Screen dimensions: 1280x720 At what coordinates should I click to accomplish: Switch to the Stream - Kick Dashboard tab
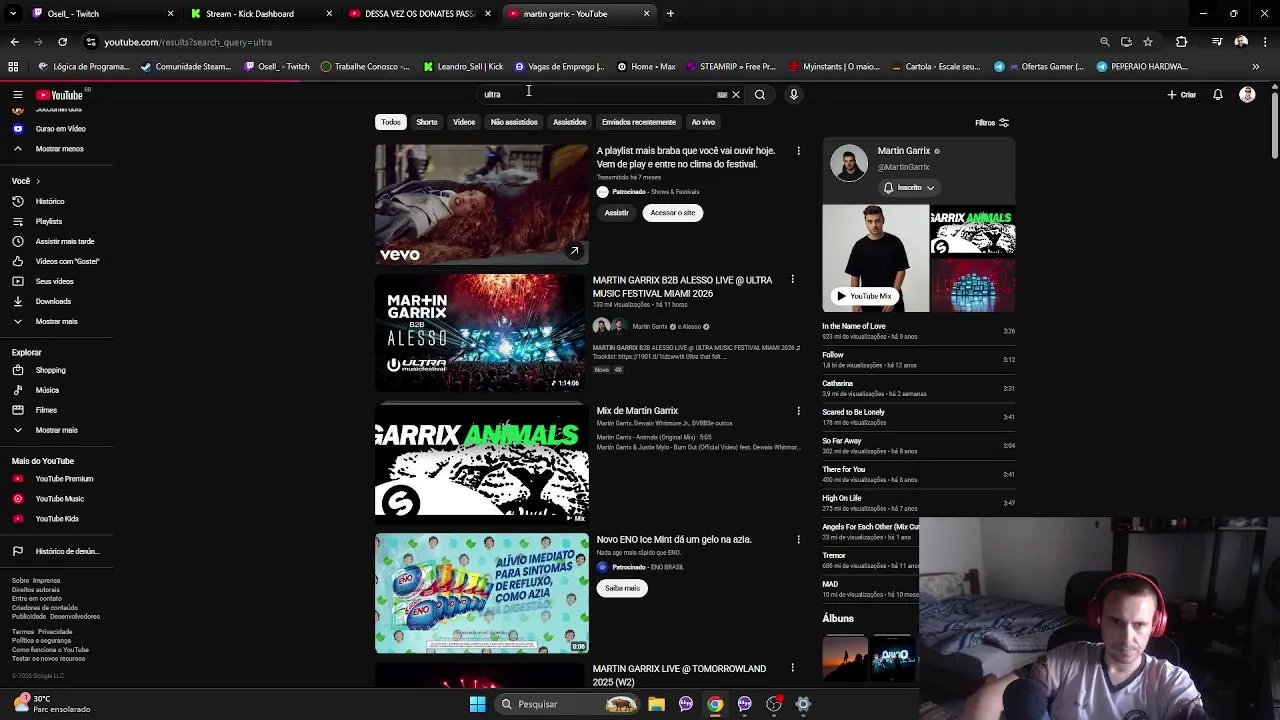pos(260,14)
